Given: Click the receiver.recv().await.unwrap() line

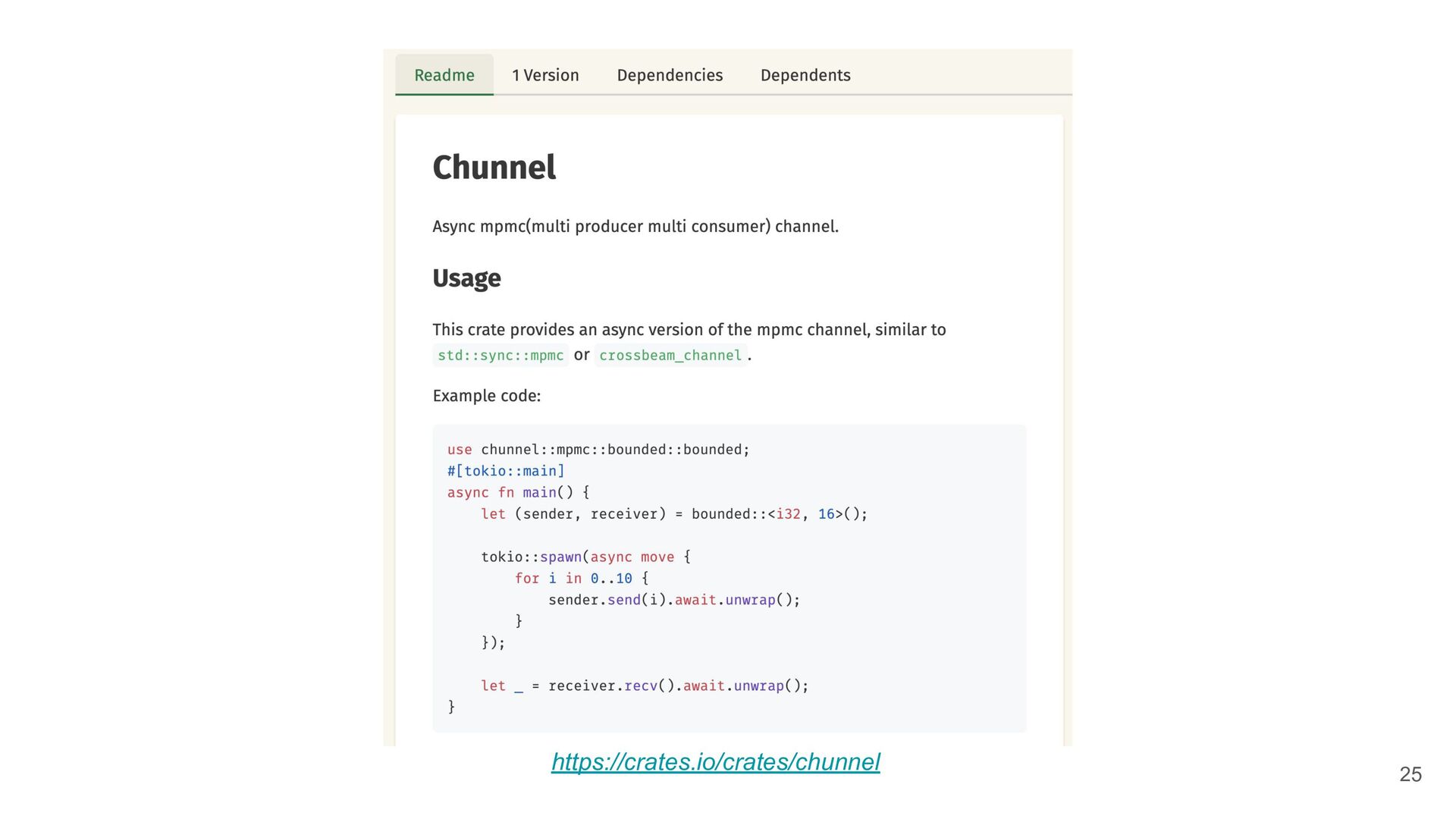Looking at the screenshot, I should point(644,686).
